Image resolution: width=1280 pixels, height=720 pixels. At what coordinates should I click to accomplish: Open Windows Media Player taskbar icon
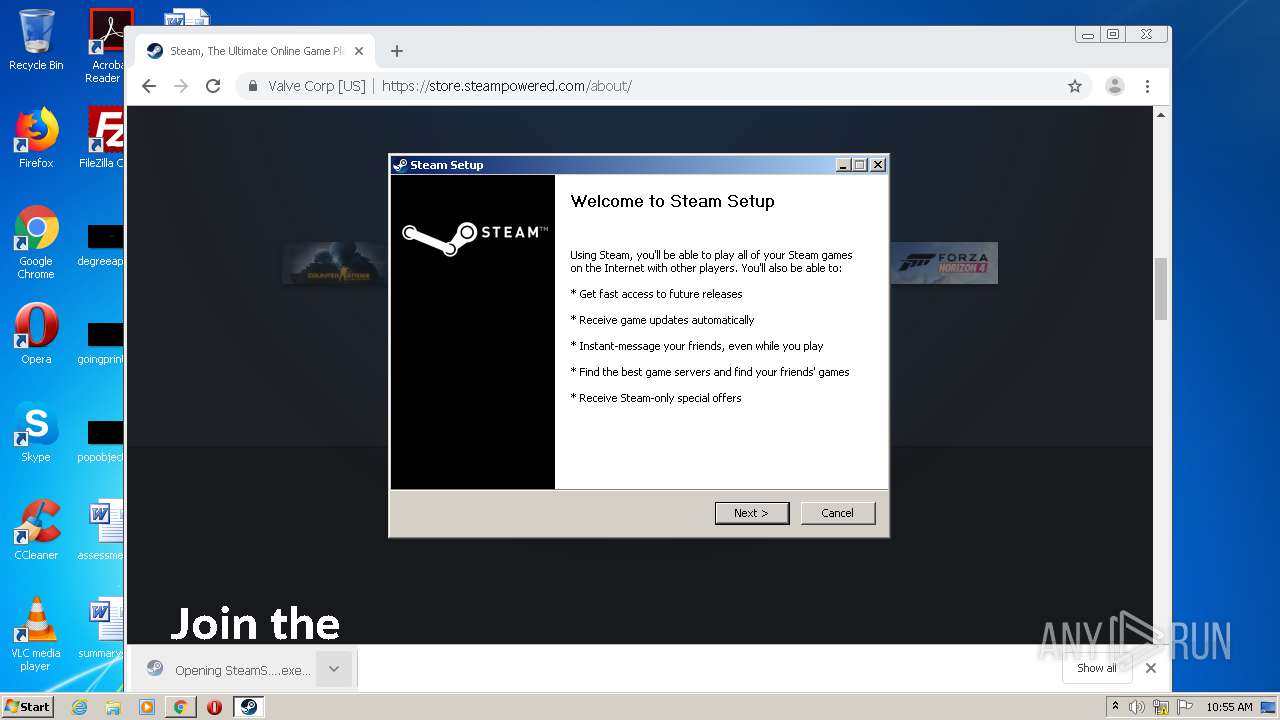147,707
